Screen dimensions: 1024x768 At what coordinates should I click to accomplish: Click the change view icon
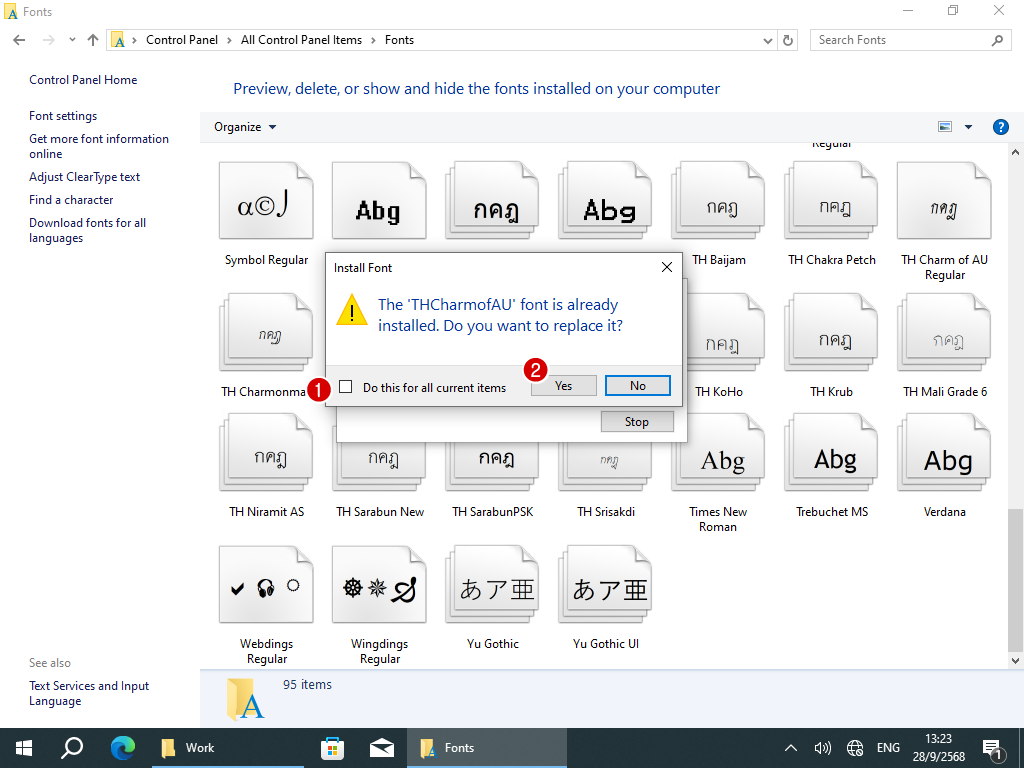tap(945, 127)
